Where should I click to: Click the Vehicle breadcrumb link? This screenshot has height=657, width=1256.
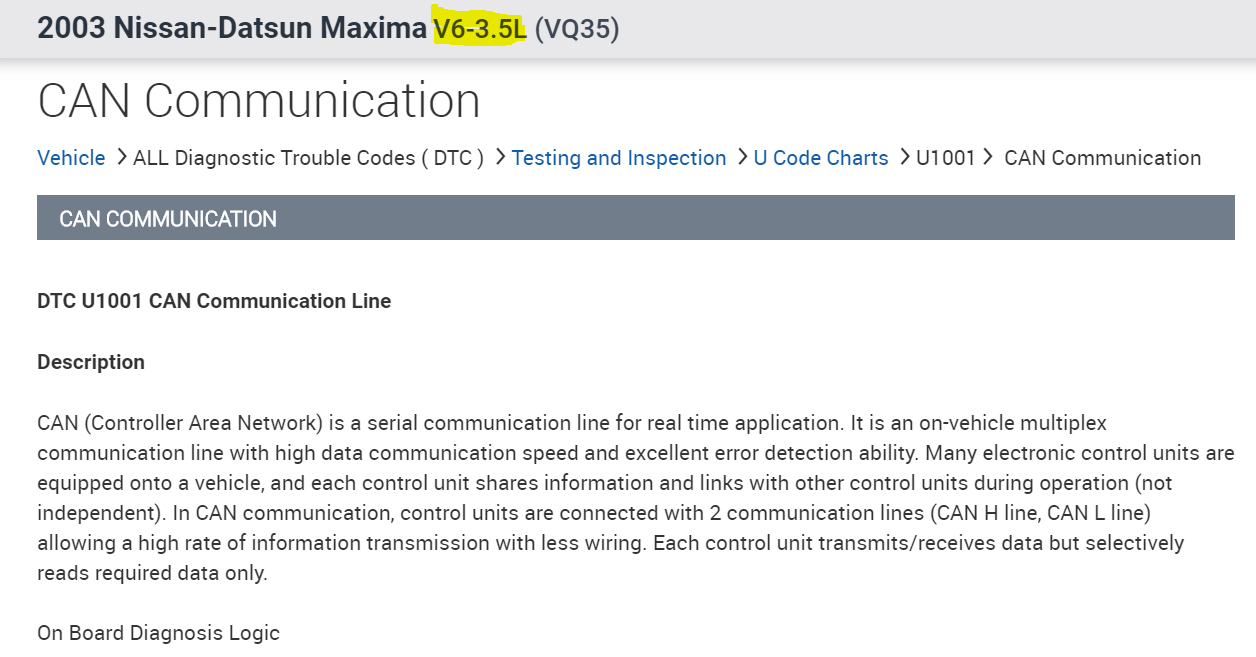(x=71, y=158)
